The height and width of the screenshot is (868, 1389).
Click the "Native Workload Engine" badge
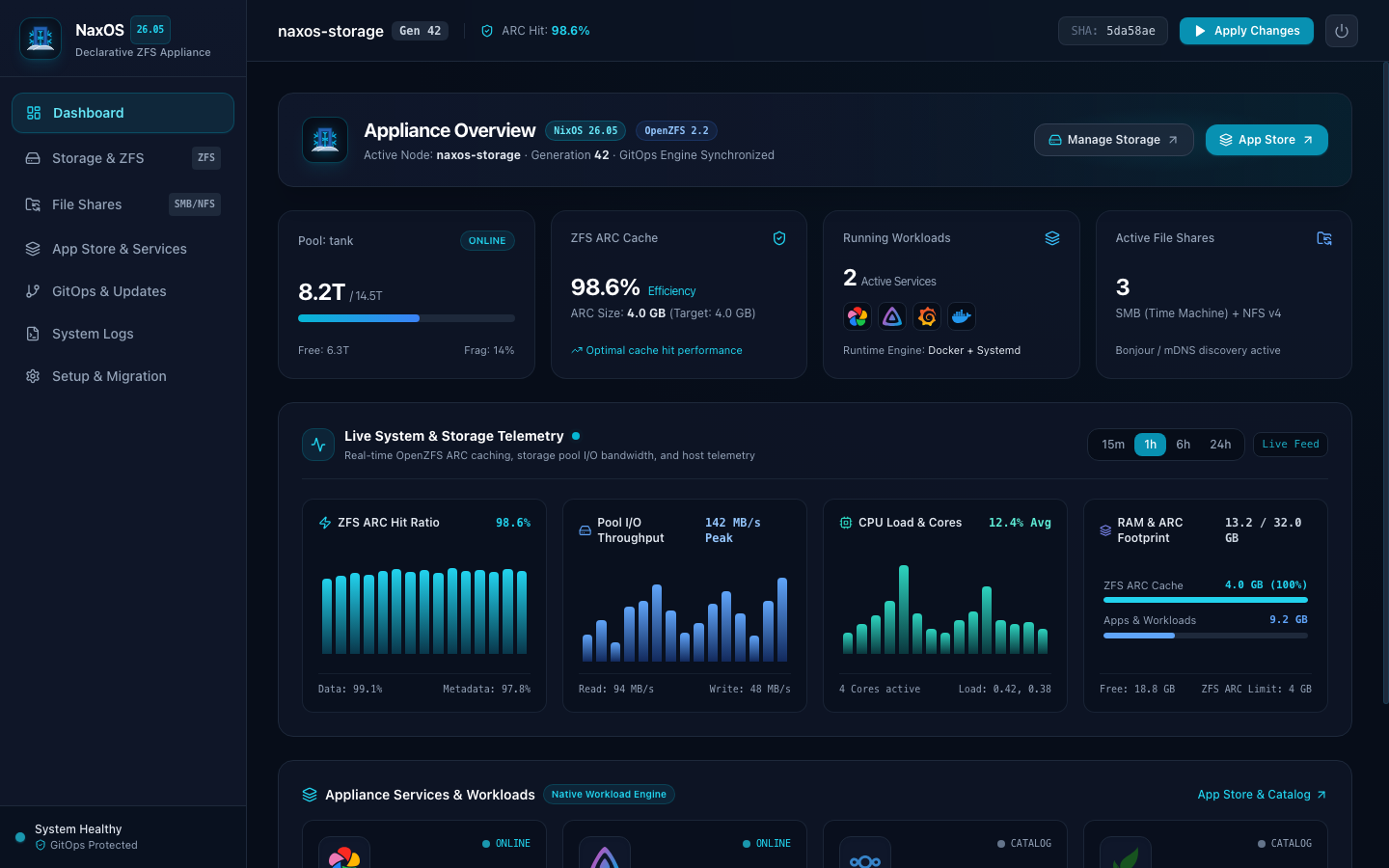pyautogui.click(x=609, y=795)
